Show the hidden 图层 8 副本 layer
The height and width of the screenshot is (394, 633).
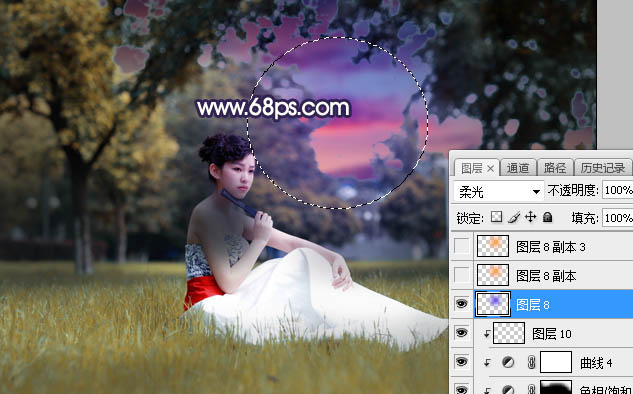click(462, 275)
